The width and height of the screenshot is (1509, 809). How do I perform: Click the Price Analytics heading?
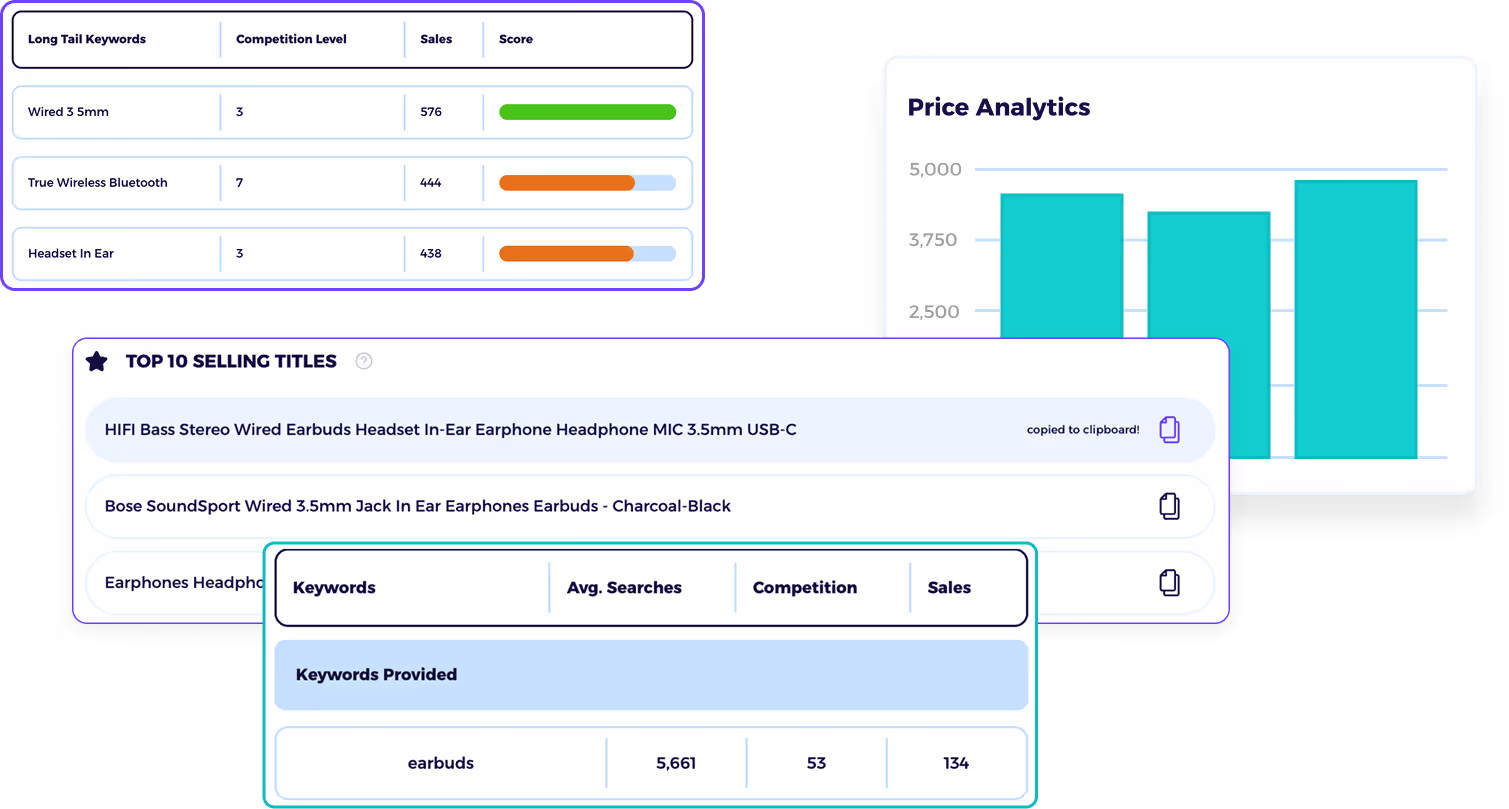(998, 108)
